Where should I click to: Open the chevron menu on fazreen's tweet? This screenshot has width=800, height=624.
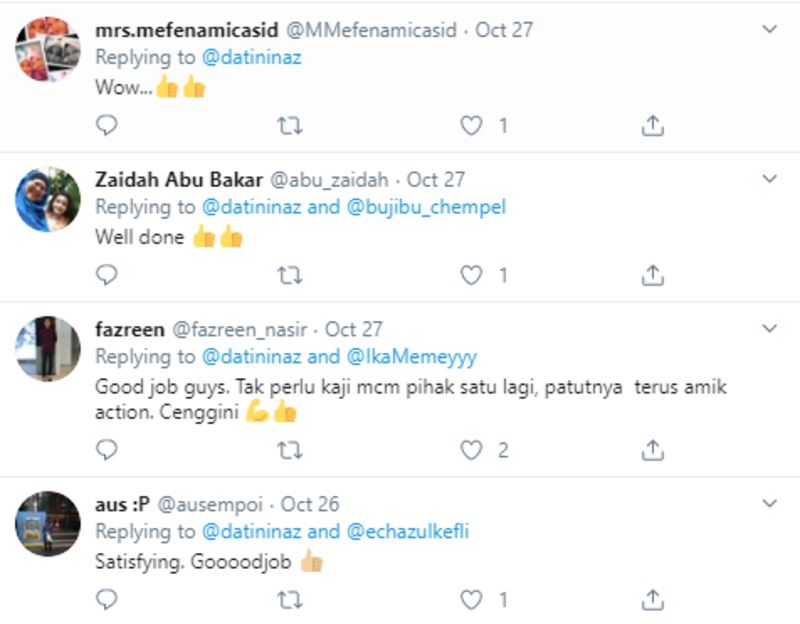[769, 328]
